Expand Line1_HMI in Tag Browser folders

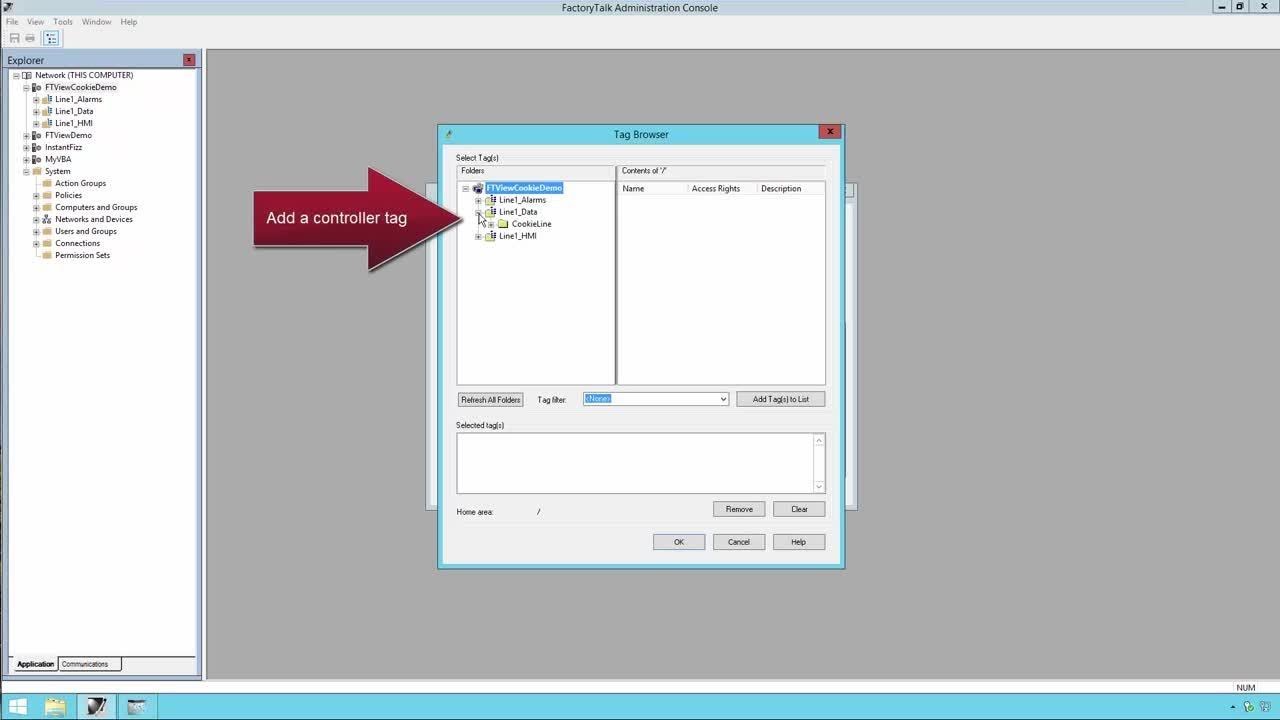click(478, 236)
